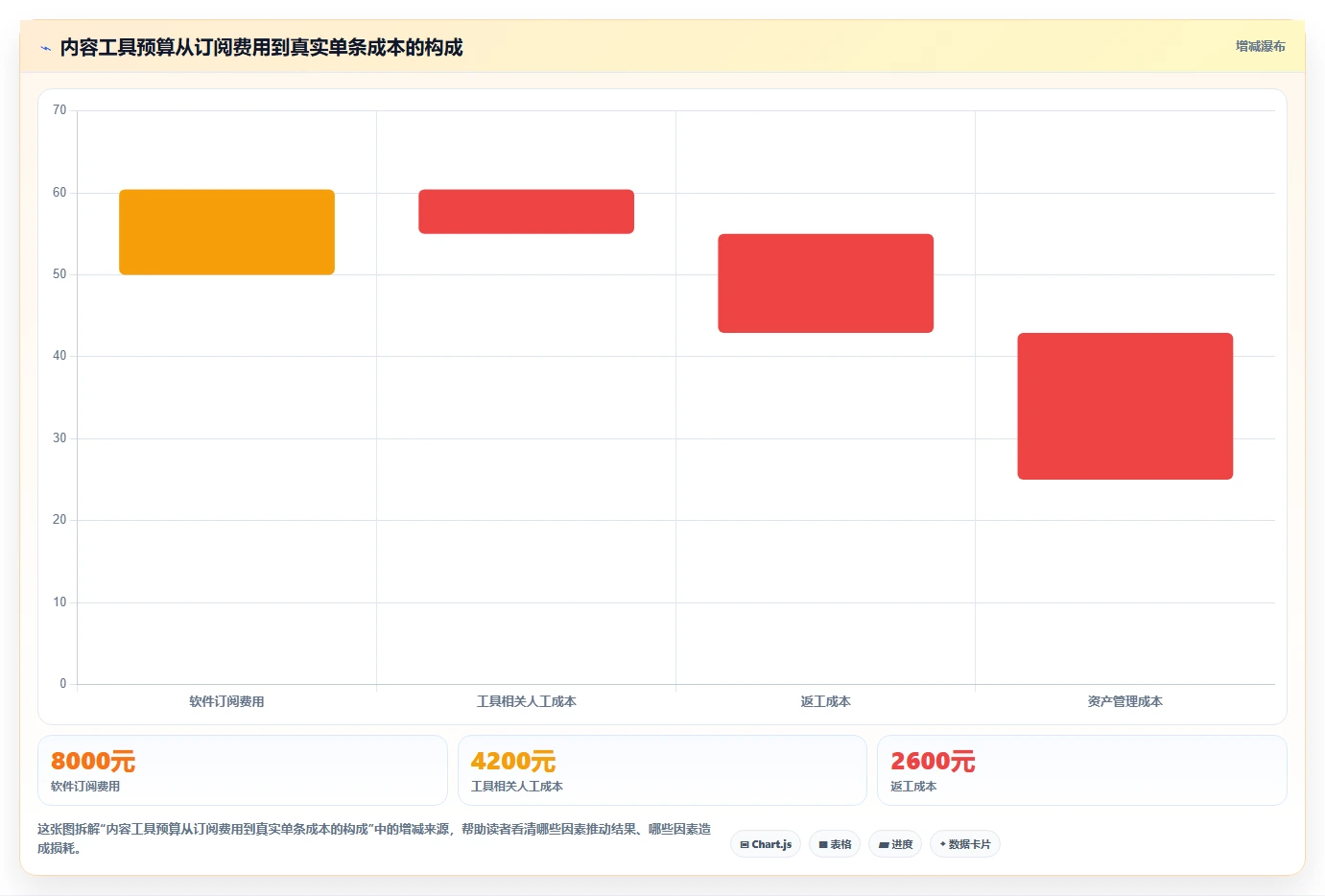Click the y-axis value 60

click(59, 193)
